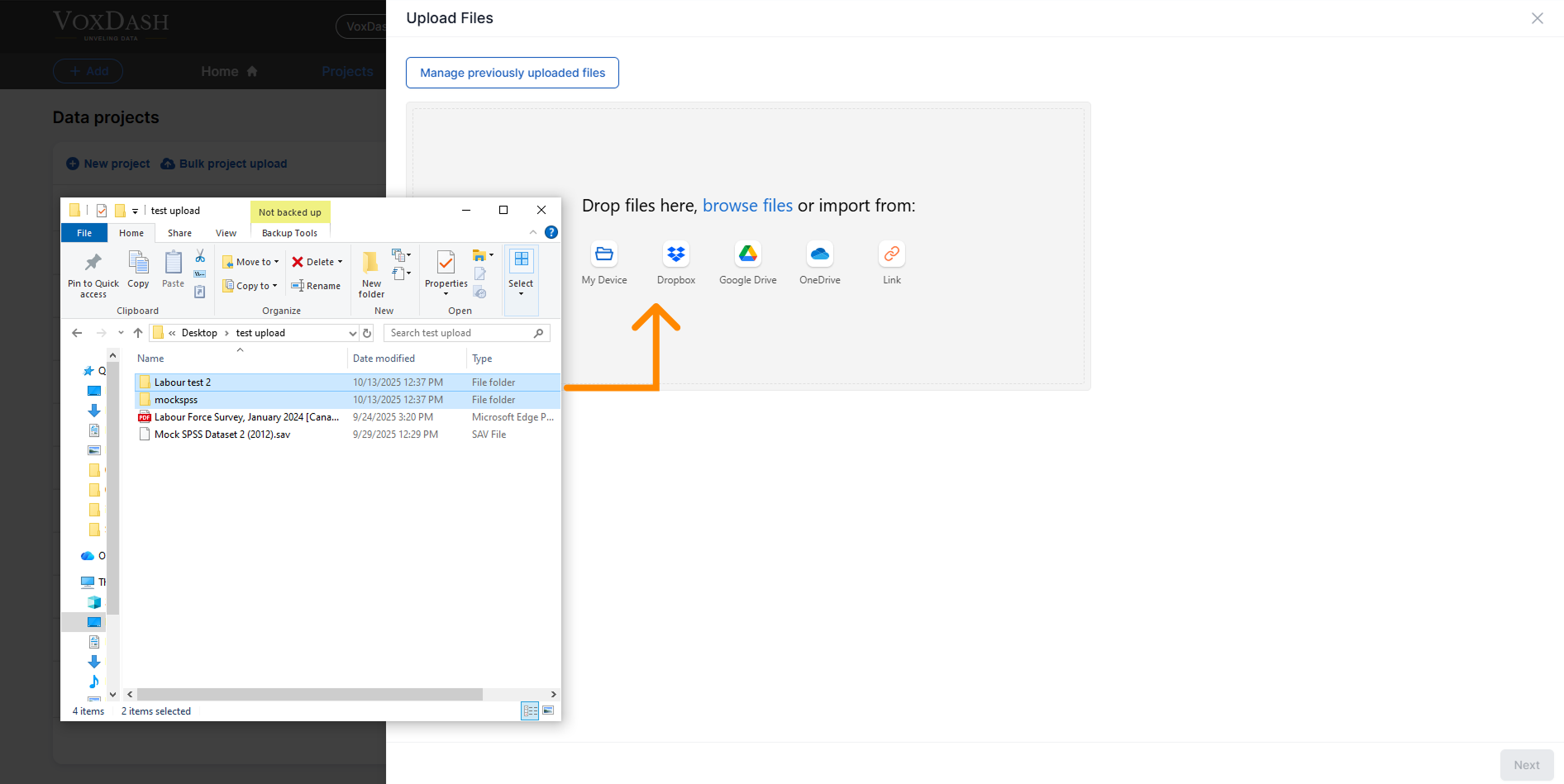Switch to details view icon

click(x=530, y=710)
